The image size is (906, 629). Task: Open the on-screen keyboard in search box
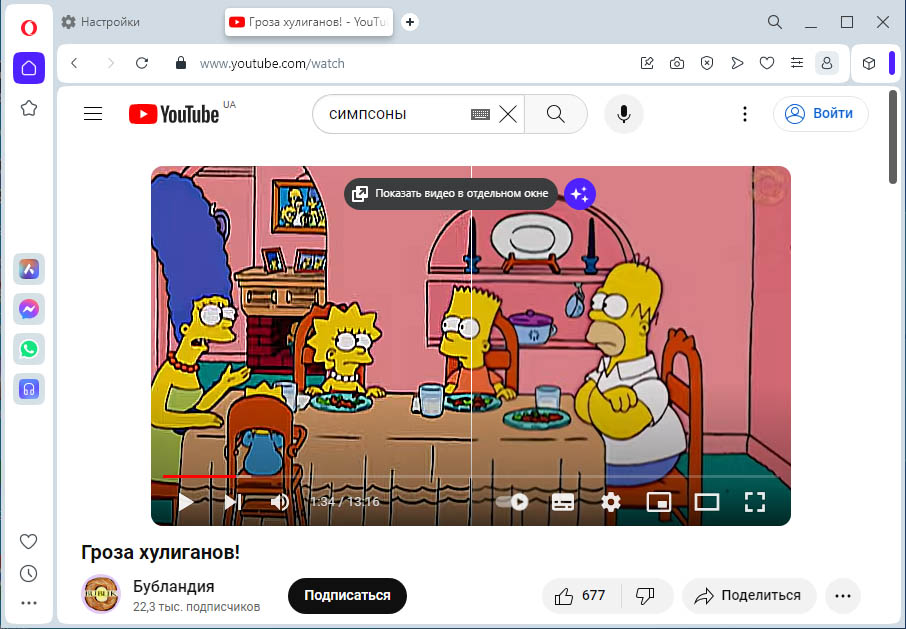tap(480, 114)
